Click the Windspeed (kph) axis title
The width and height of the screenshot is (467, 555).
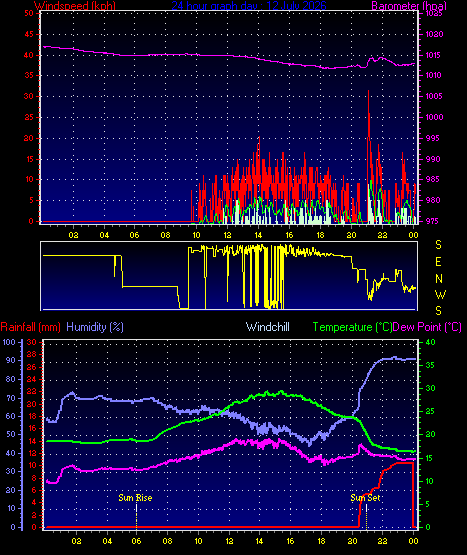coord(75,5)
